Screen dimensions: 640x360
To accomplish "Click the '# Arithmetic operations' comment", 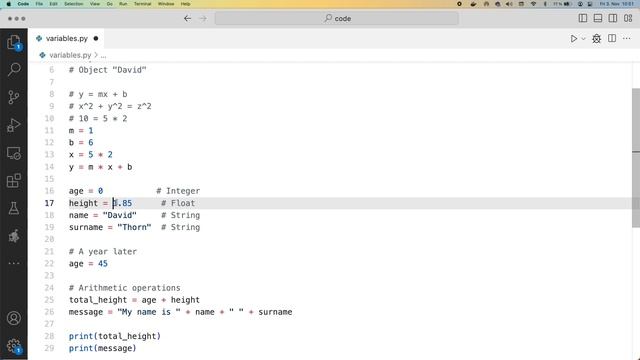I will 124,288.
